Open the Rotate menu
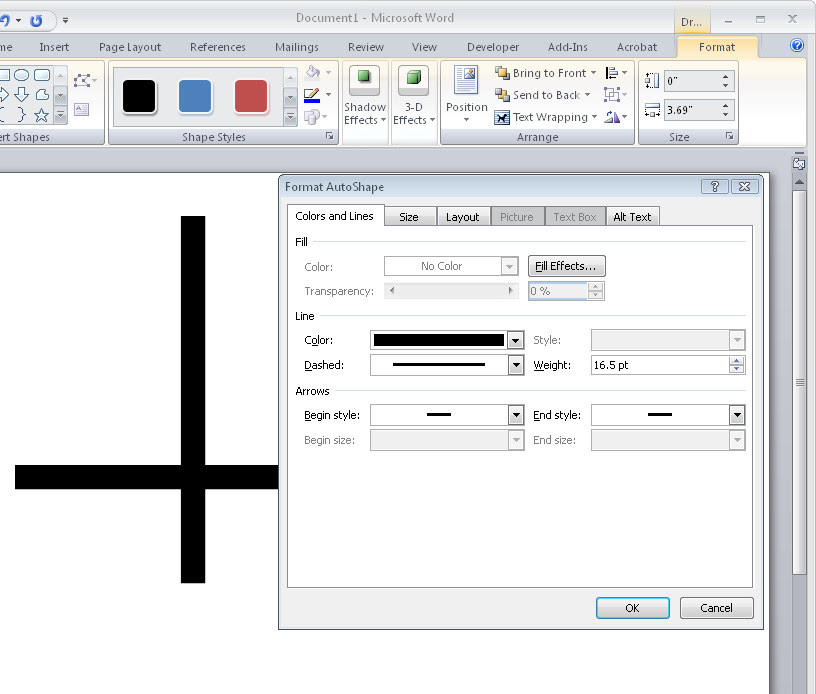 click(x=616, y=117)
